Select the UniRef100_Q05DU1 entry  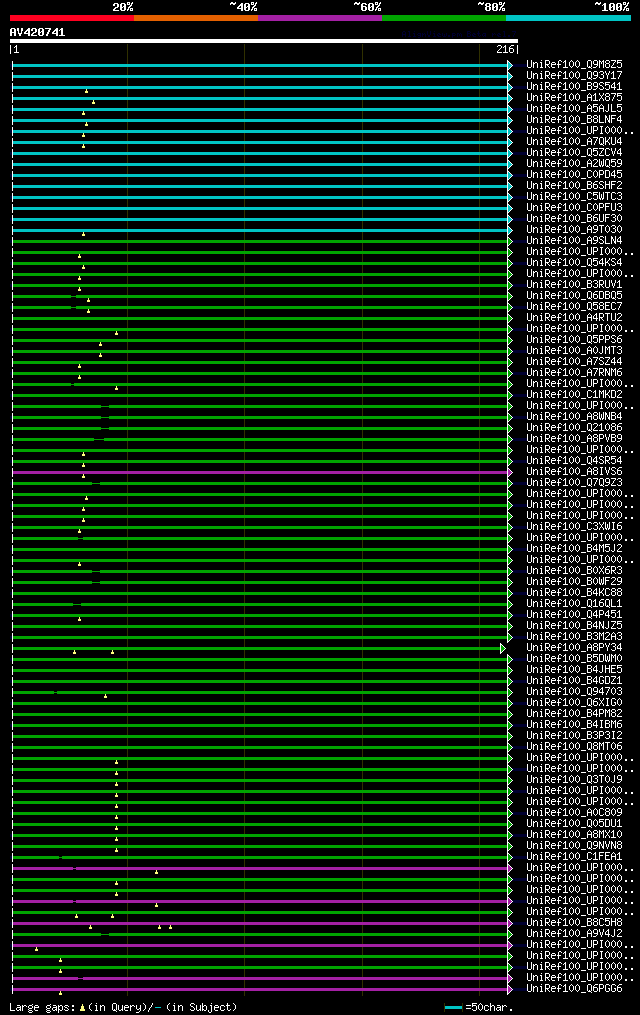pos(574,824)
